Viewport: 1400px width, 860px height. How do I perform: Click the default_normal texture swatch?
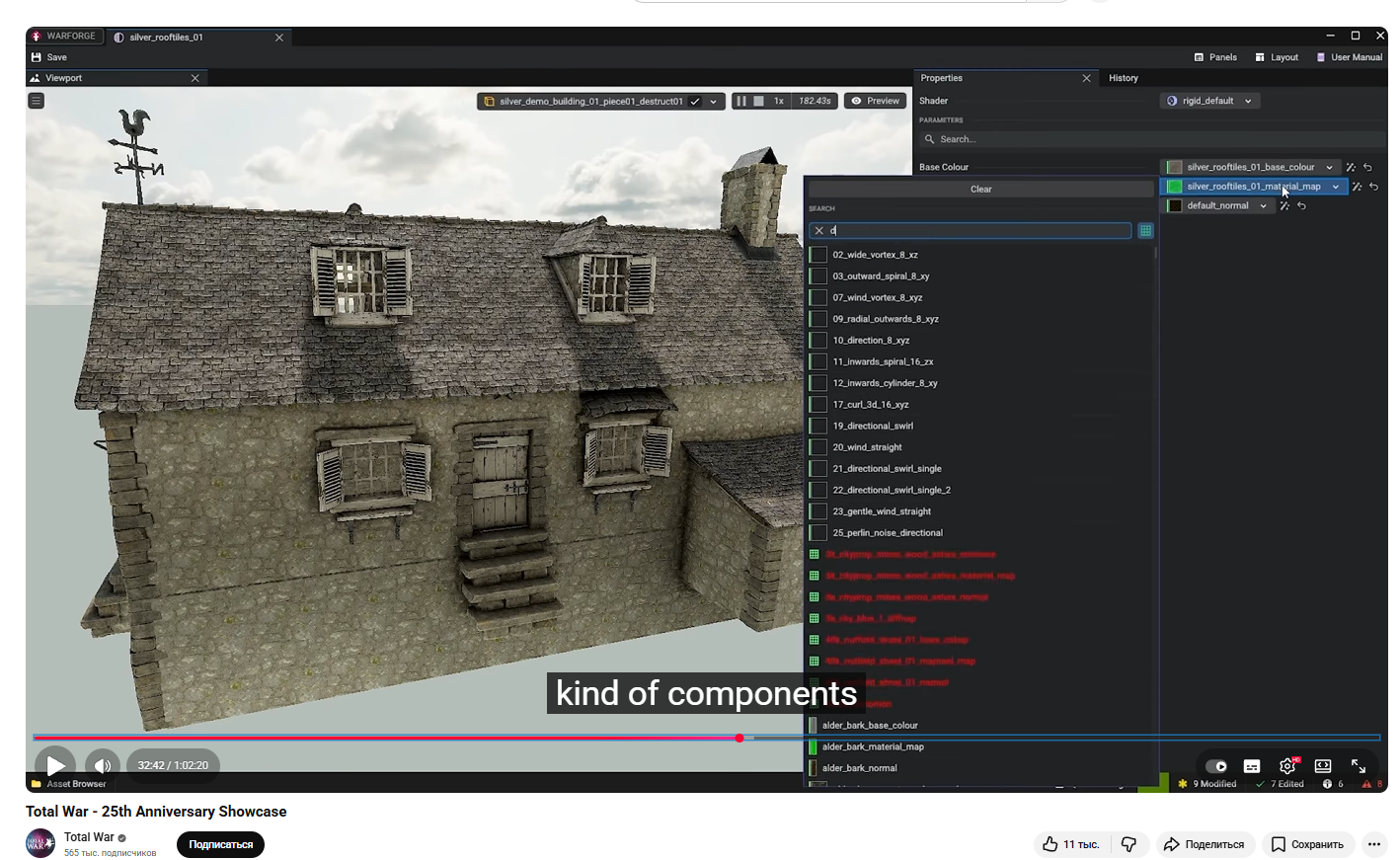click(1174, 206)
